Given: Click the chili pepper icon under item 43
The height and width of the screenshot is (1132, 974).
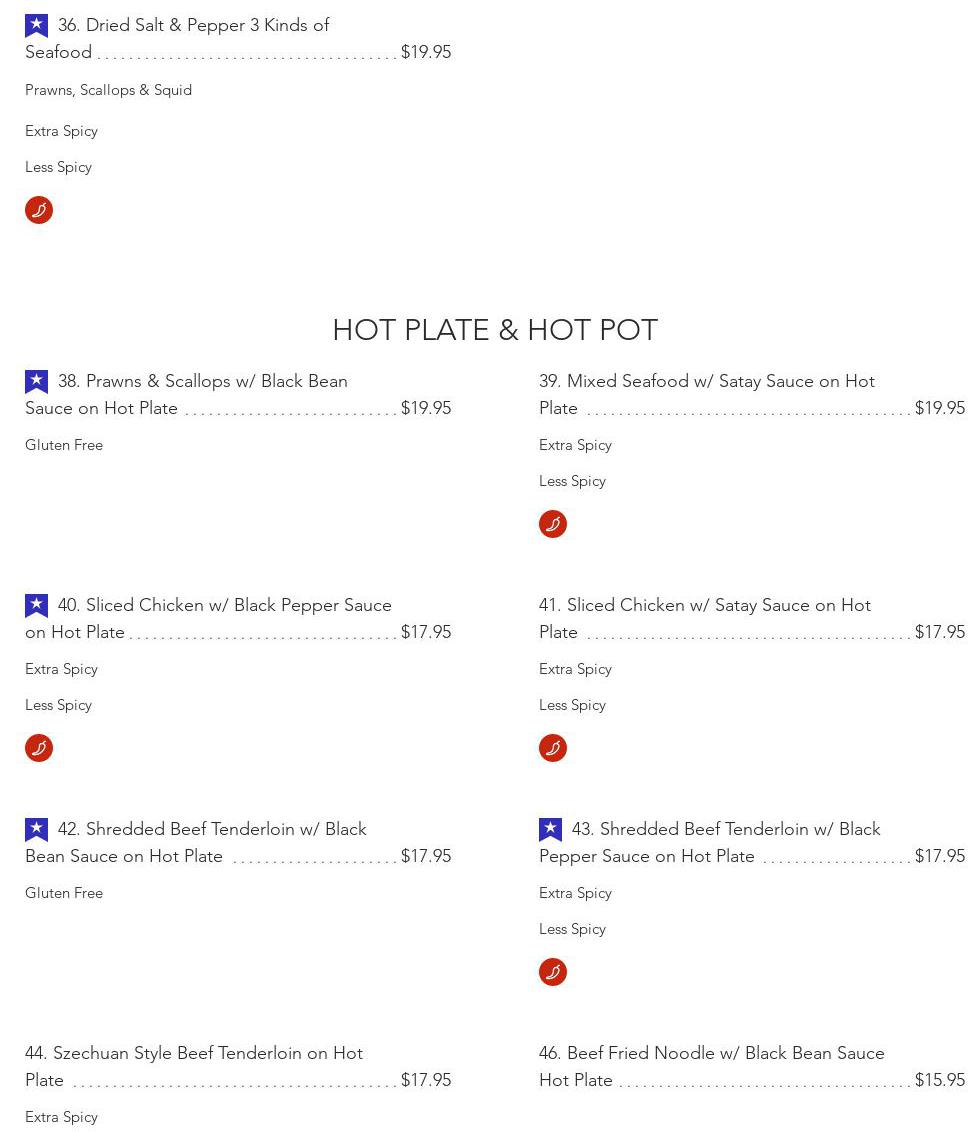Looking at the screenshot, I should pyautogui.click(x=553, y=972).
